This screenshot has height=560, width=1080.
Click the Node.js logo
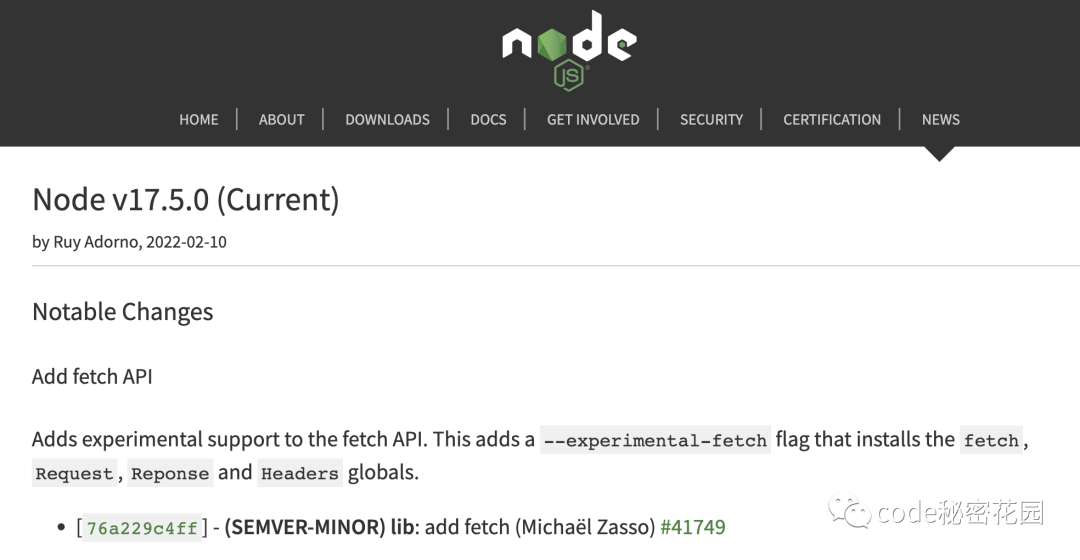(569, 50)
